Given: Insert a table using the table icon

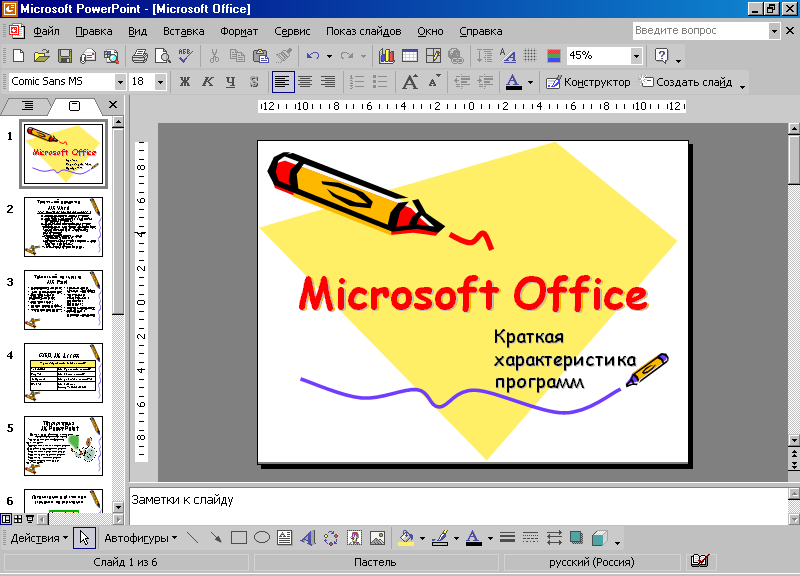Looking at the screenshot, I should pos(410,56).
